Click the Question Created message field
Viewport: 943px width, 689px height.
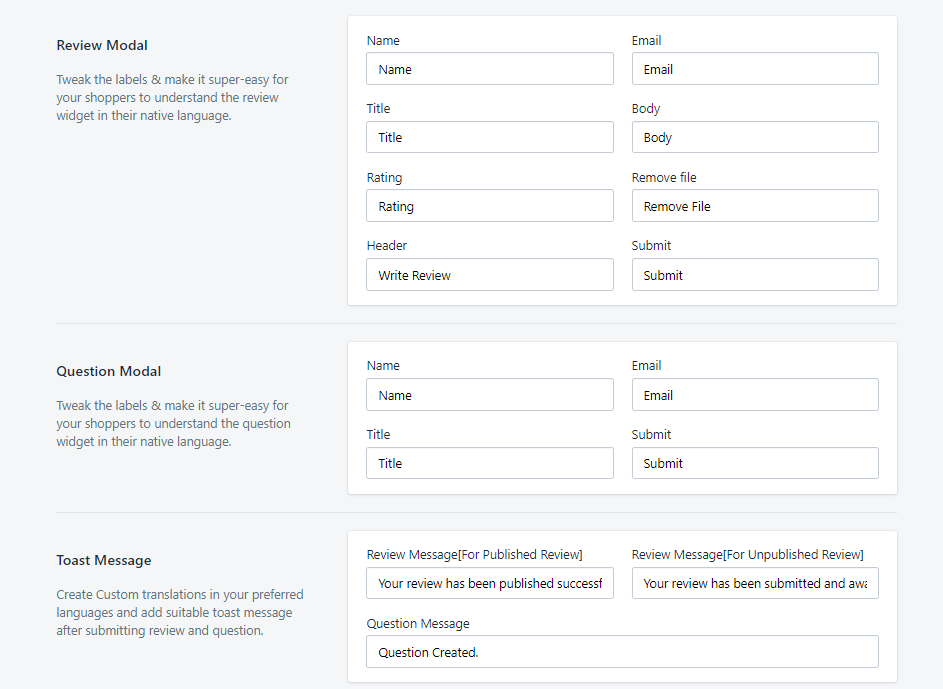[x=622, y=652]
